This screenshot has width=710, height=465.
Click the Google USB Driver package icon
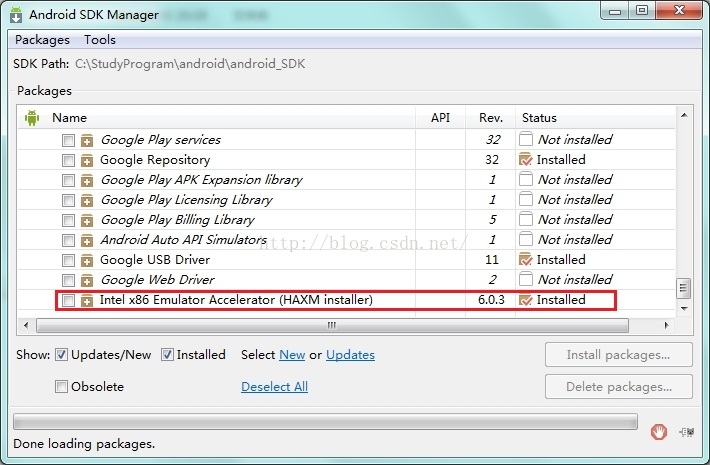87,260
